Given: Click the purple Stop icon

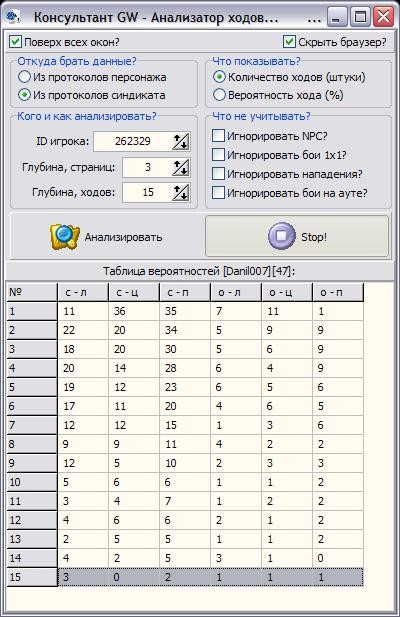Looking at the screenshot, I should tap(282, 236).
